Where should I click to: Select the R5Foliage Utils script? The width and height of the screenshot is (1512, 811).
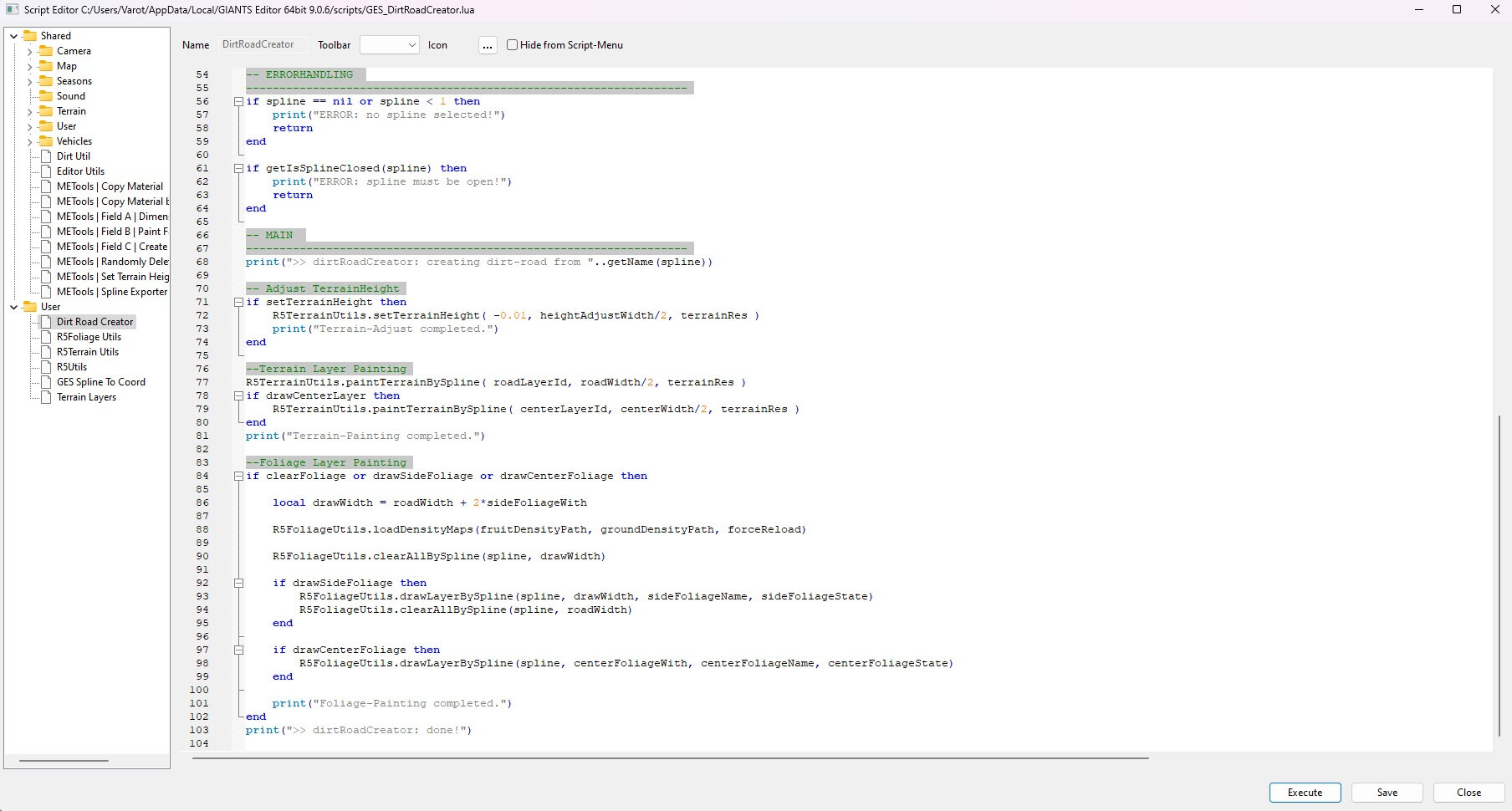point(89,337)
